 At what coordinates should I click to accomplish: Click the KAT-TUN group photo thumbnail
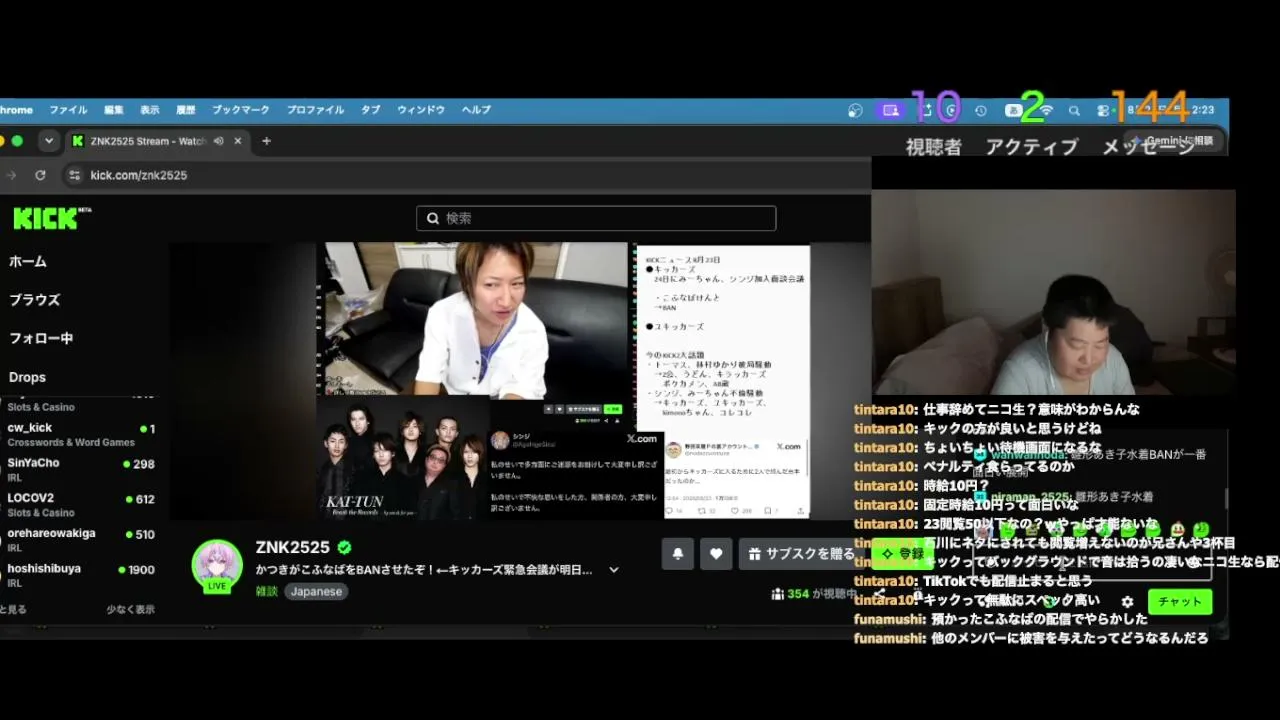pos(403,457)
